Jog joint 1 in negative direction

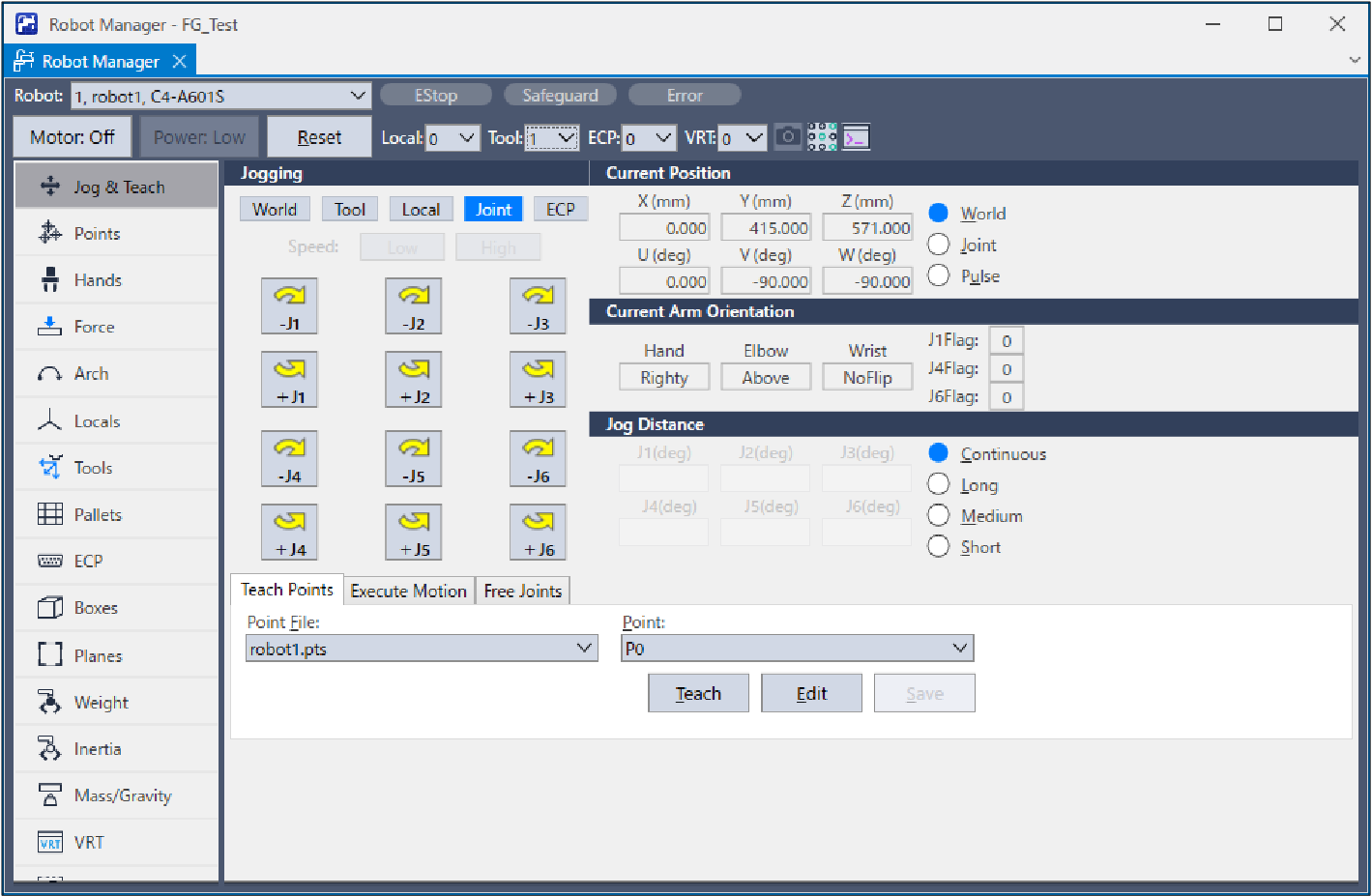coord(289,305)
